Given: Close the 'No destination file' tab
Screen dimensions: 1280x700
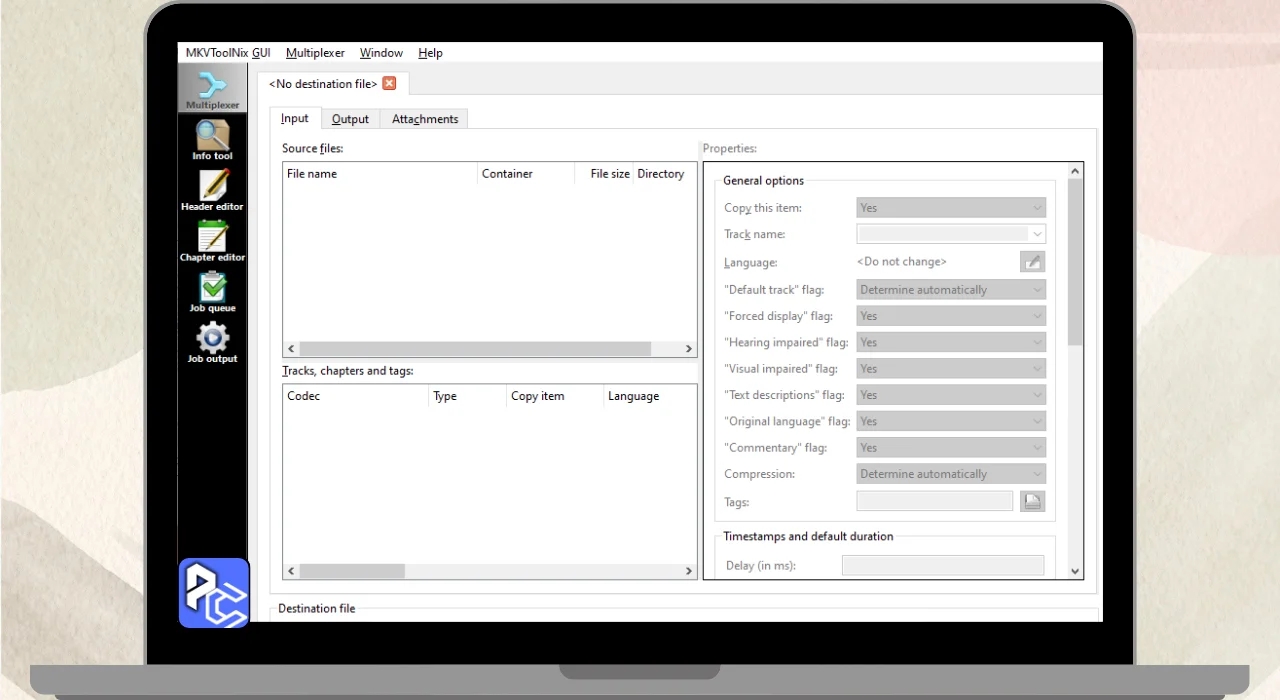Looking at the screenshot, I should coord(389,84).
